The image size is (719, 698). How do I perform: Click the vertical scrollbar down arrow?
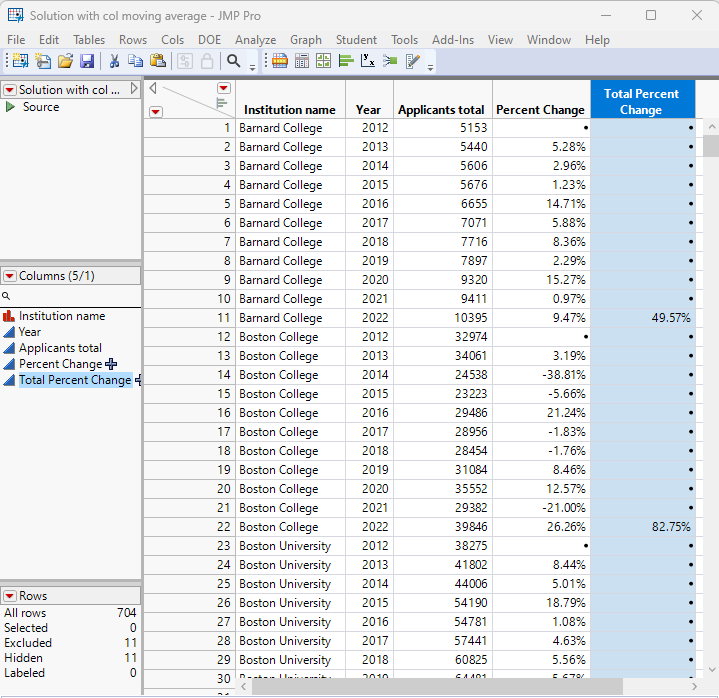711,670
